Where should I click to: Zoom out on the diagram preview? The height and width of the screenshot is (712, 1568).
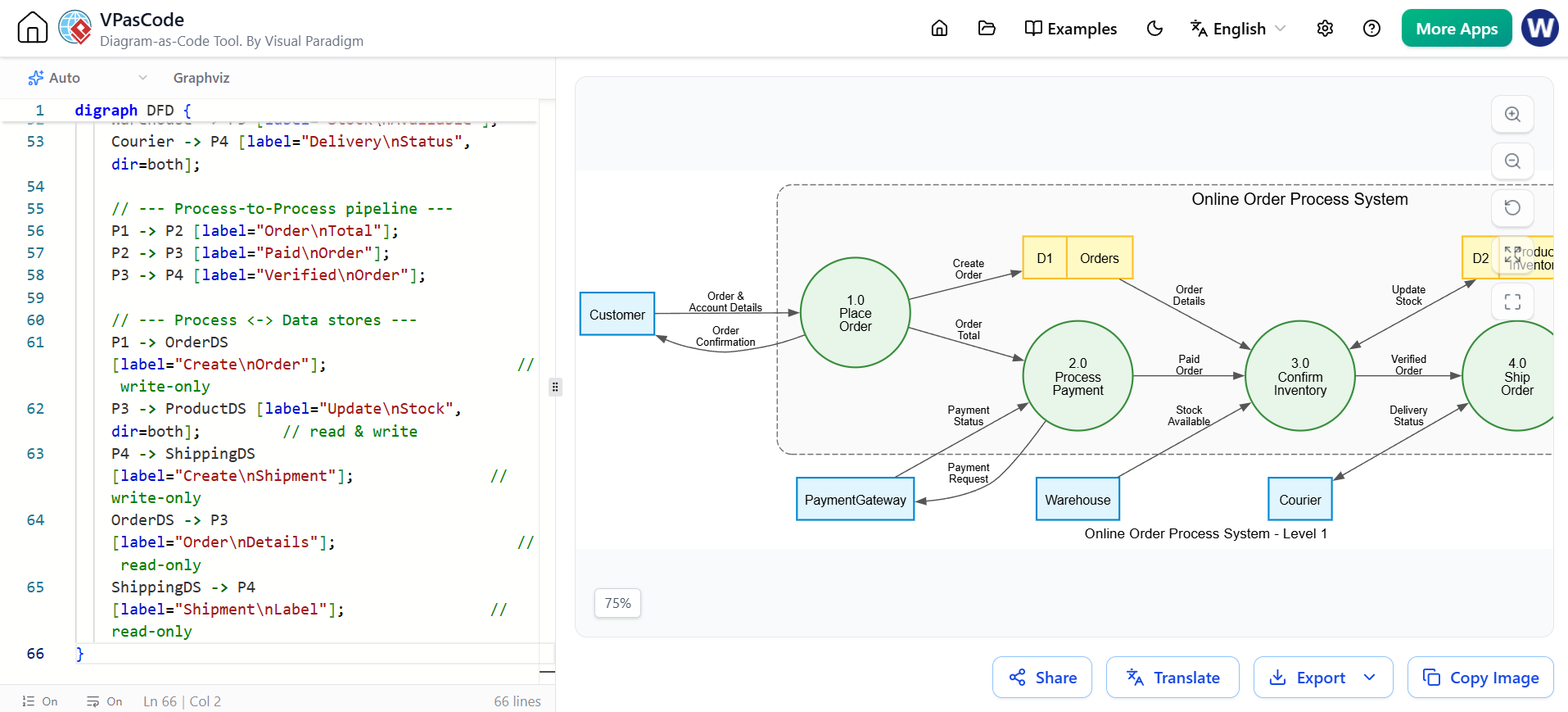[1512, 161]
